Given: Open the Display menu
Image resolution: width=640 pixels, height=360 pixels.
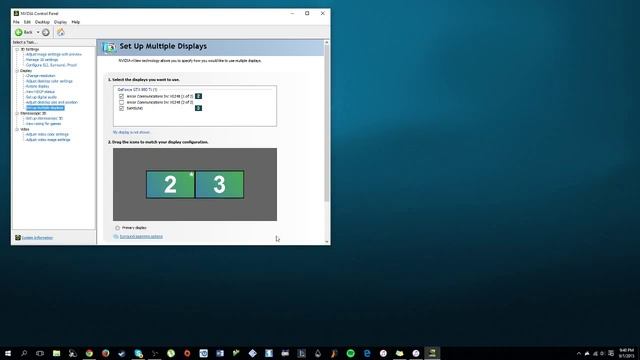Looking at the screenshot, I should (60, 22).
